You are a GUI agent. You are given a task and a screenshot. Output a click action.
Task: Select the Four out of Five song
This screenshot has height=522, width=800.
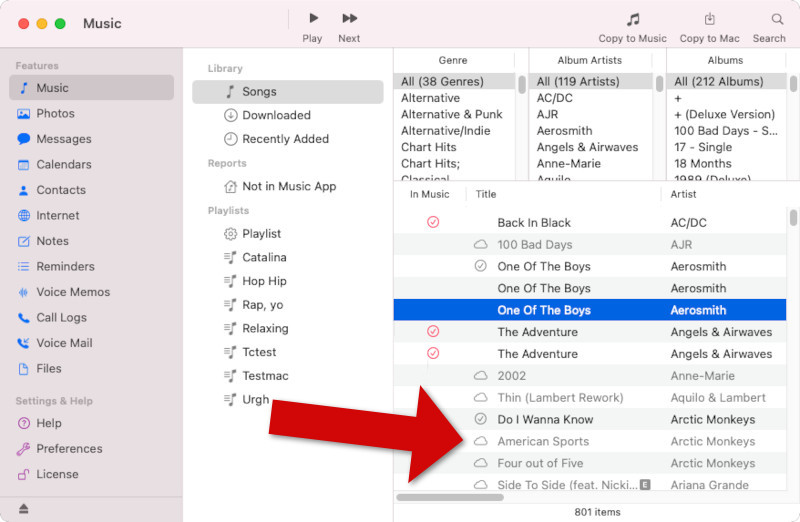pyautogui.click(x=590, y=463)
